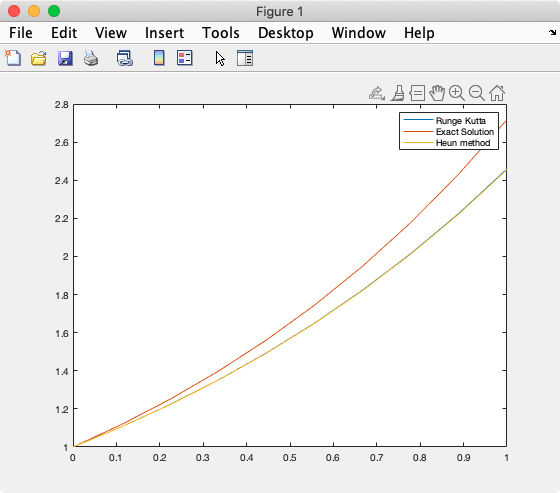Click the Link Plot icon
Screen dimensions: 560x493
[125, 58]
